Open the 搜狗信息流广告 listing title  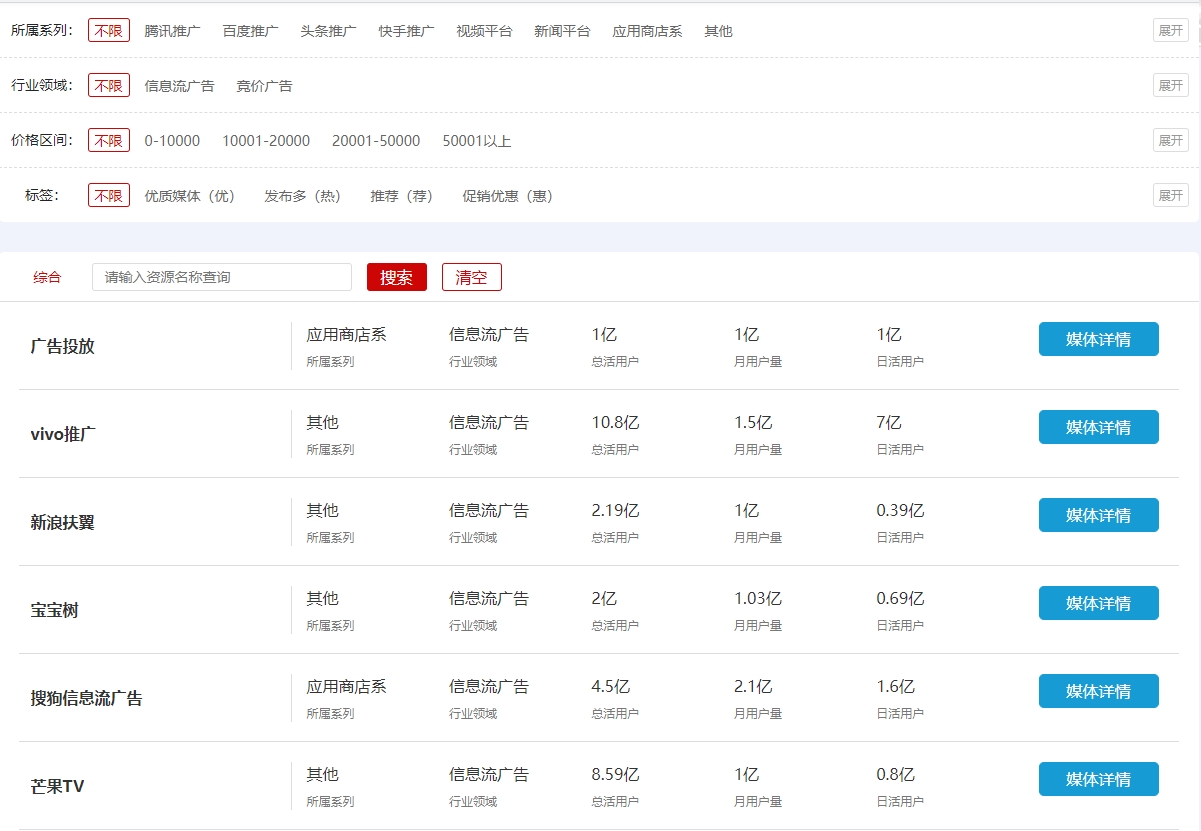click(87, 698)
